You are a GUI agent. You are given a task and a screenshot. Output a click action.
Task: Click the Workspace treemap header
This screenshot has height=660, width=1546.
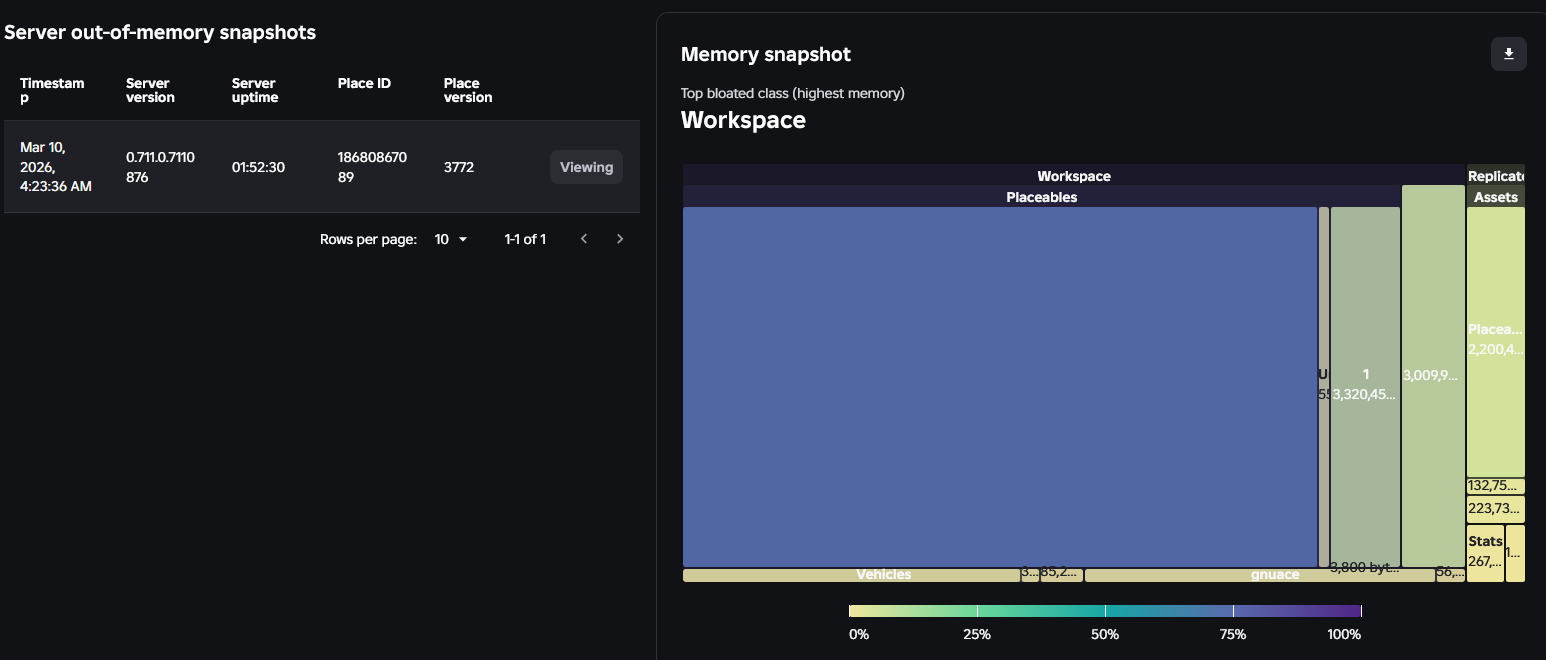point(1074,175)
